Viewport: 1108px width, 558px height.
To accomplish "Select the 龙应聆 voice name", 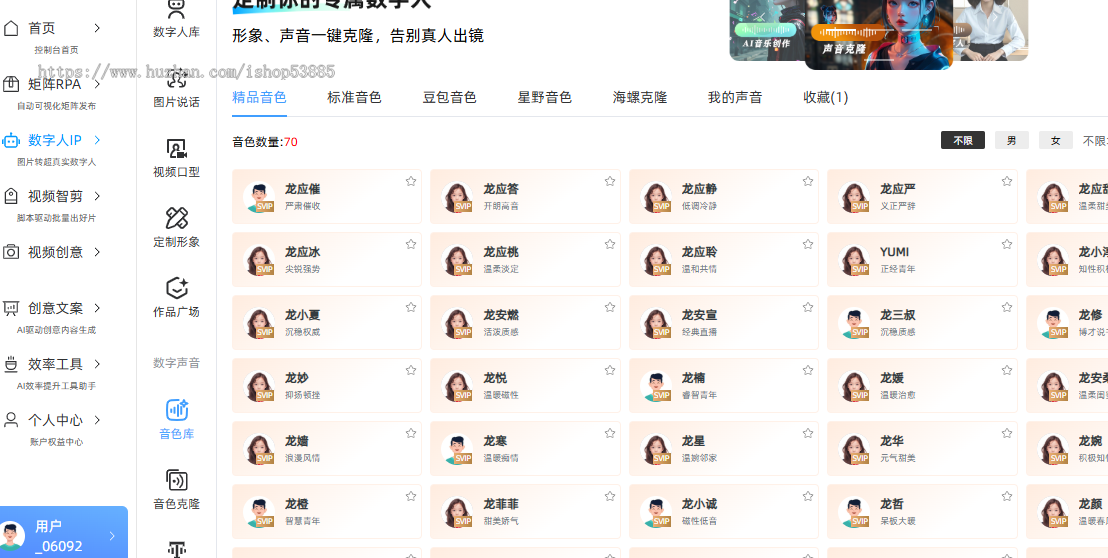I will (700, 252).
